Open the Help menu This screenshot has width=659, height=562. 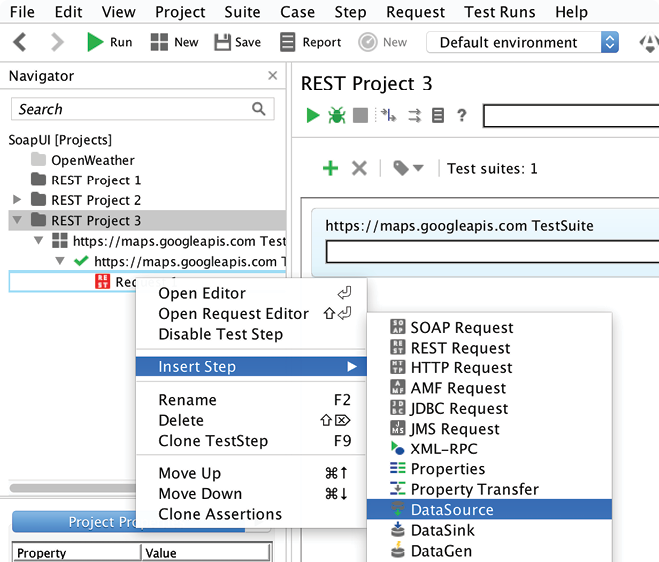571,12
